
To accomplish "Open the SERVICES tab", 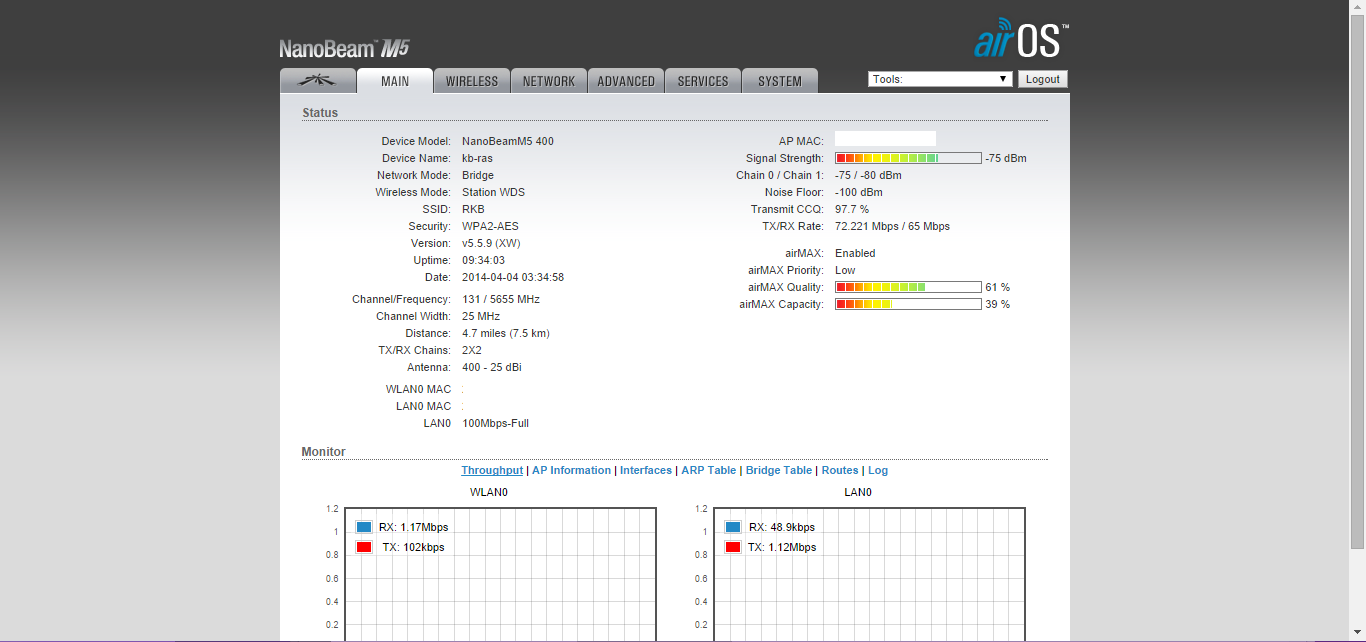I will pos(703,81).
